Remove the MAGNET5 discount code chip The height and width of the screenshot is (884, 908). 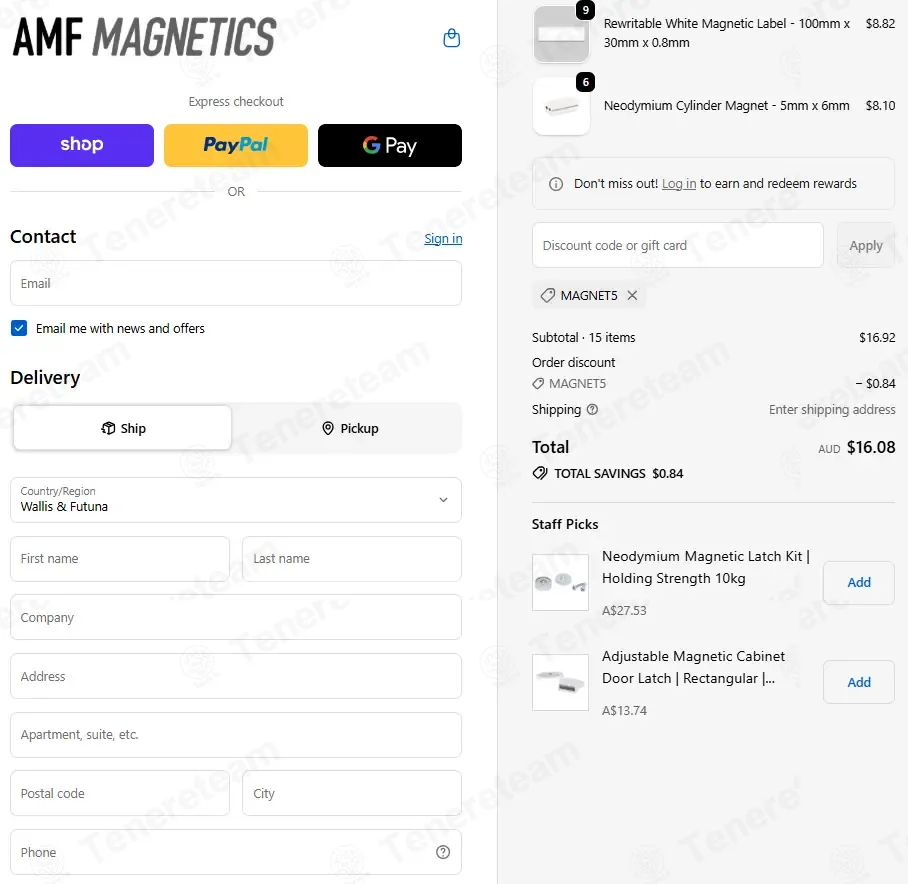632,295
